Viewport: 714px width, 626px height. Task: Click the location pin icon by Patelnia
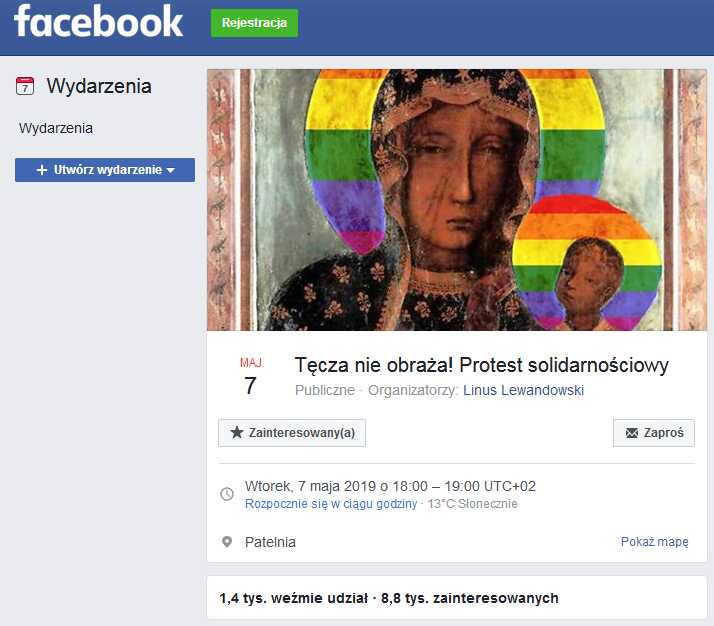(x=227, y=542)
